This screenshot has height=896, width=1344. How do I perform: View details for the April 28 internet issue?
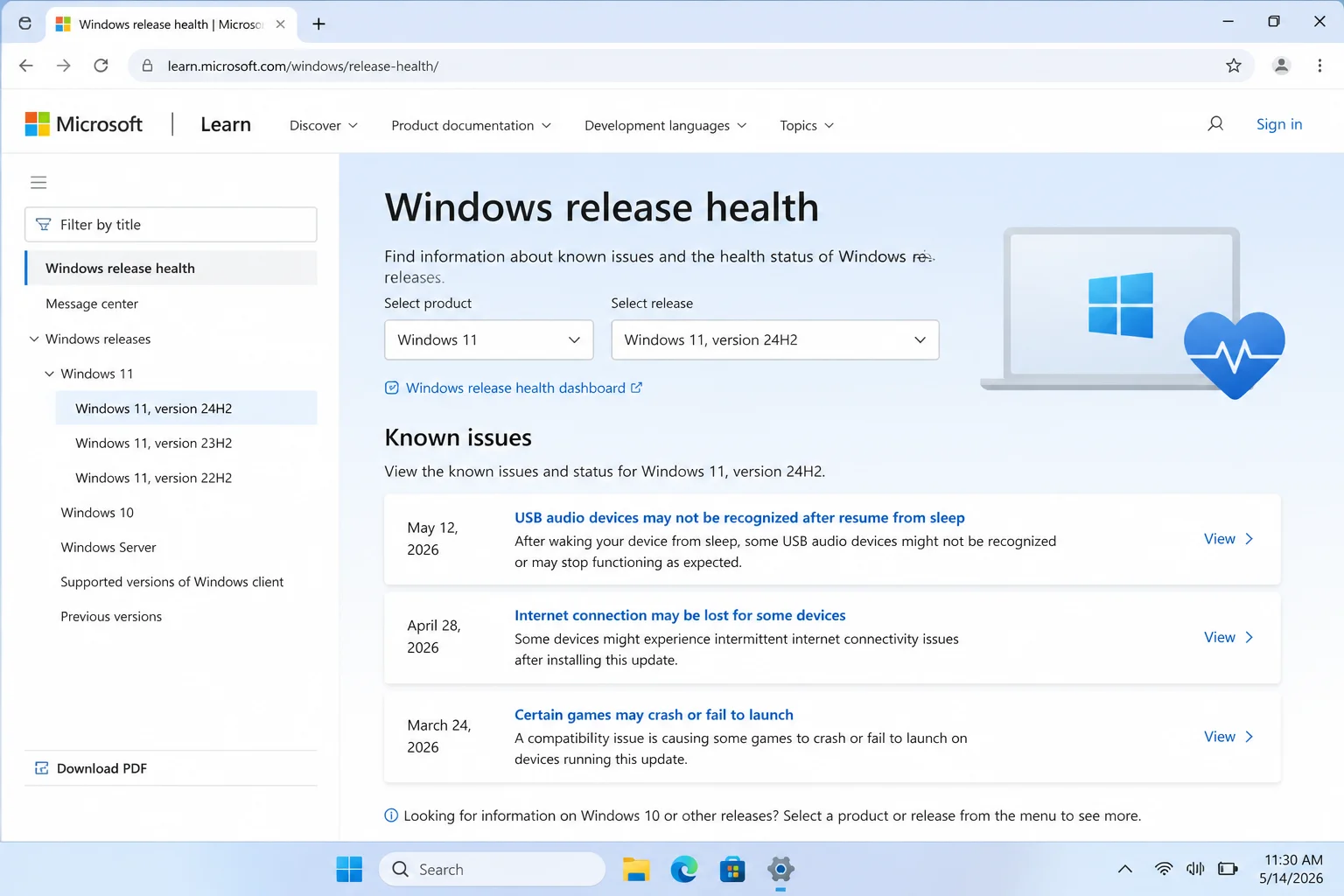(1228, 637)
